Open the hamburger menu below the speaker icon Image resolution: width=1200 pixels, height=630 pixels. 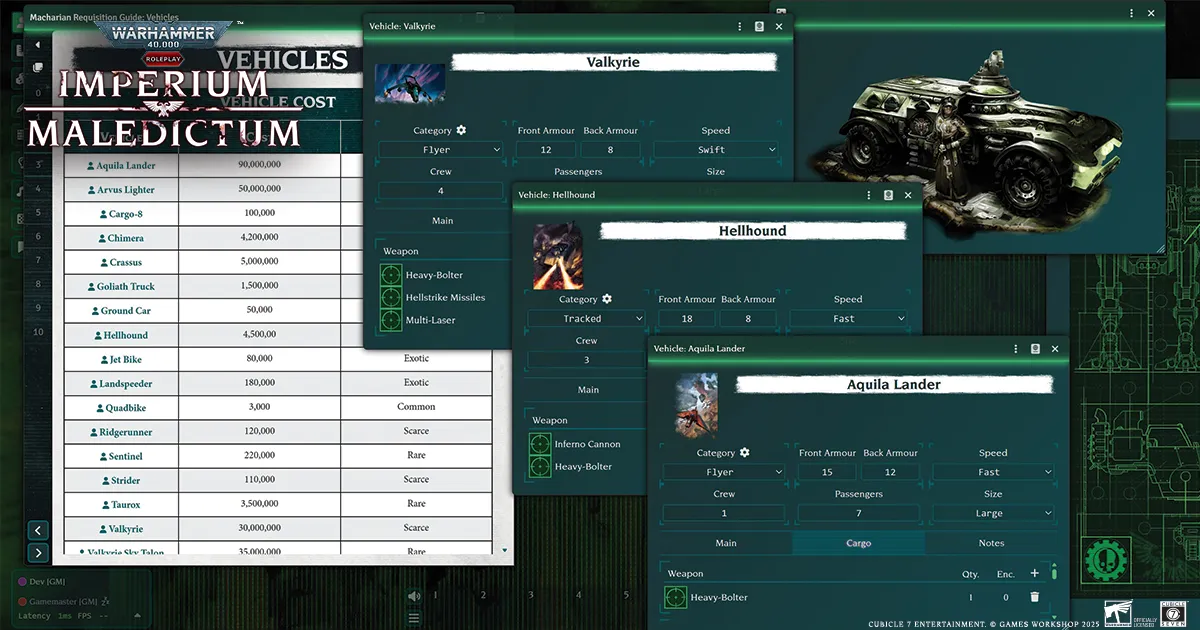click(414, 618)
